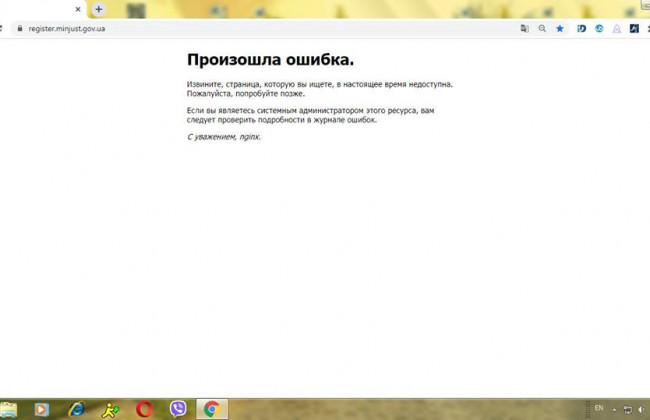Image resolution: width=650 pixels, height=420 pixels.
Task: Open Viber from the taskbar
Action: pos(178,409)
